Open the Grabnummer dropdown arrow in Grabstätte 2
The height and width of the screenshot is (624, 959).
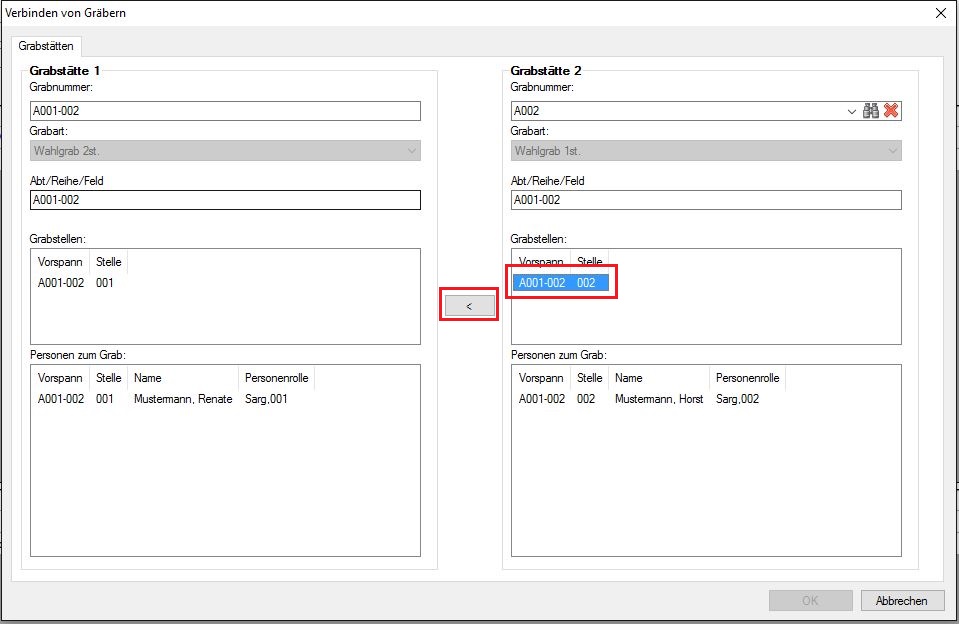pyautogui.click(x=851, y=112)
